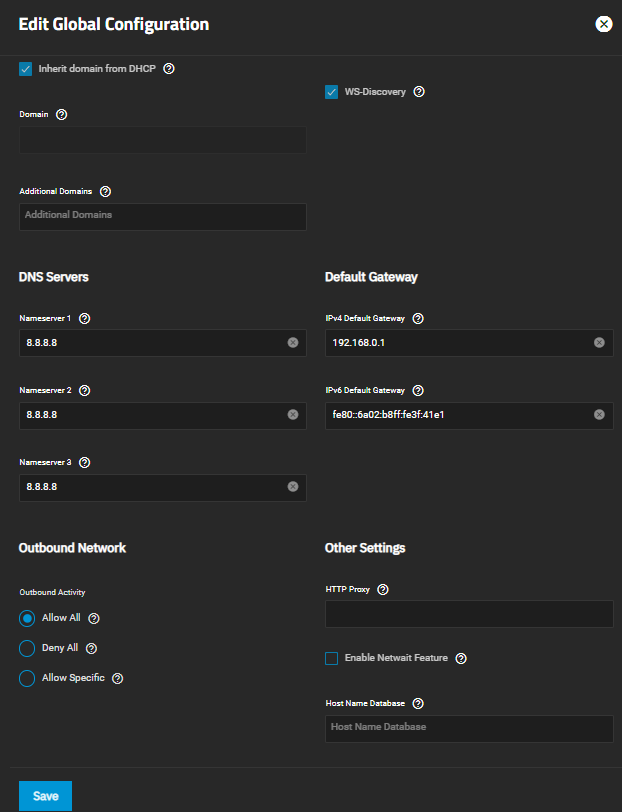This screenshot has height=812, width=622.
Task: Select Deny All outbound activity
Action: [27, 648]
